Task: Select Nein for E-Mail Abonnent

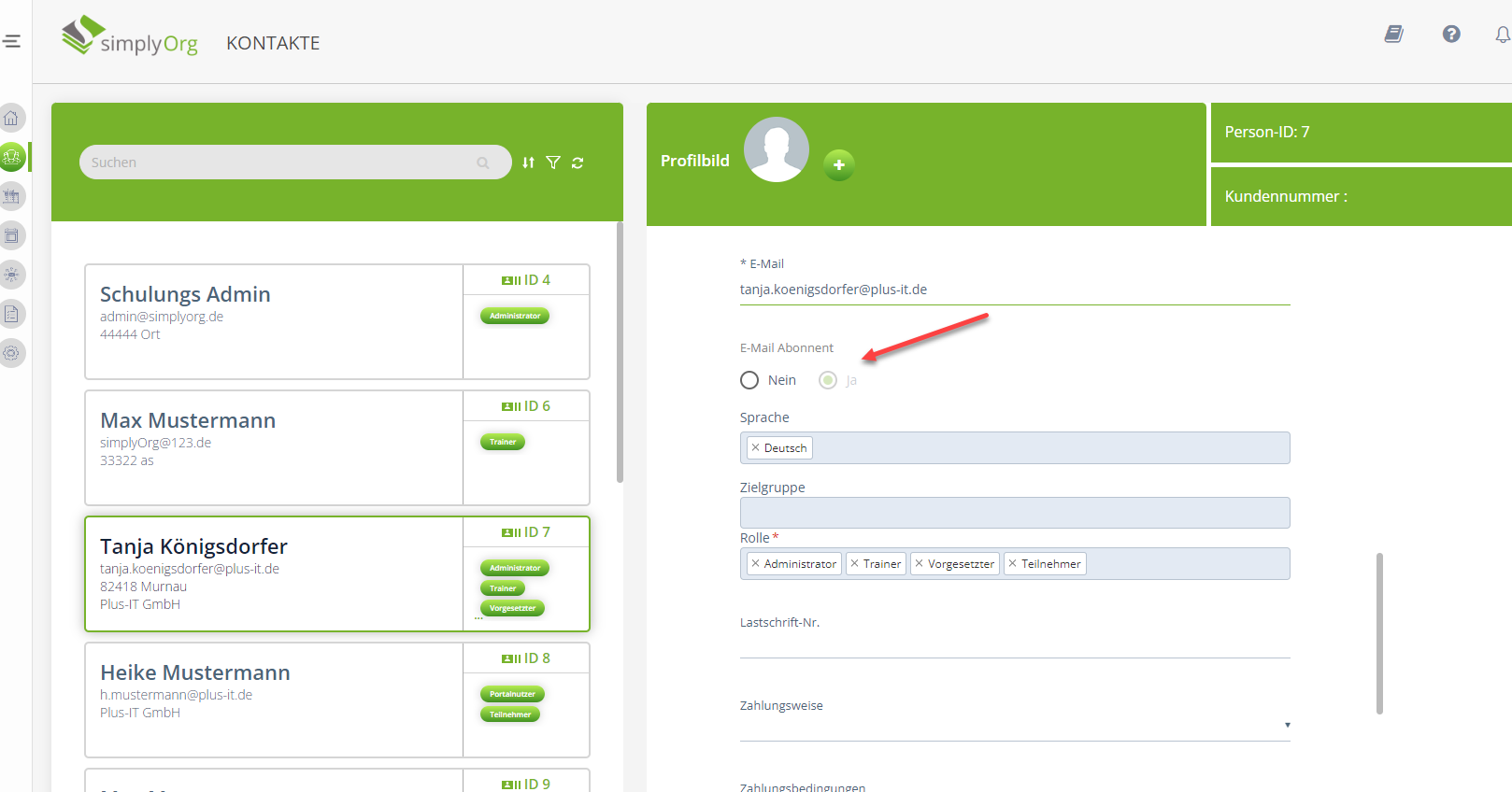Action: (x=749, y=380)
